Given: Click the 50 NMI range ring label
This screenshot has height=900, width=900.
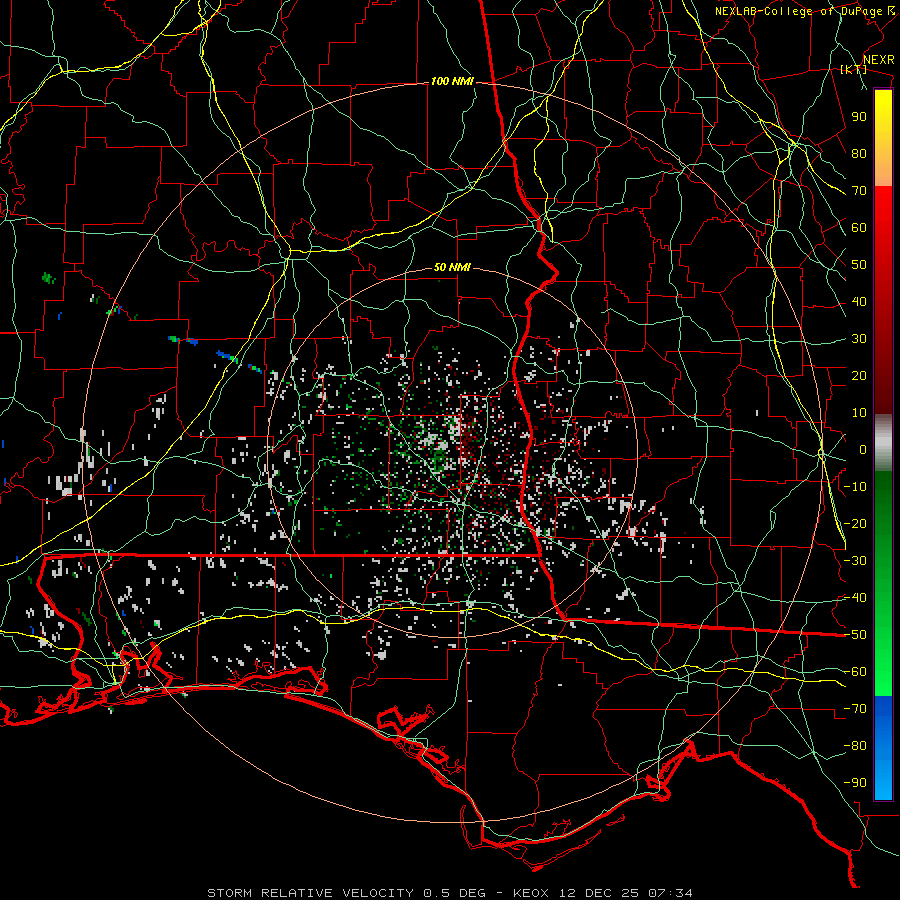Looking at the screenshot, I should coord(452,267).
